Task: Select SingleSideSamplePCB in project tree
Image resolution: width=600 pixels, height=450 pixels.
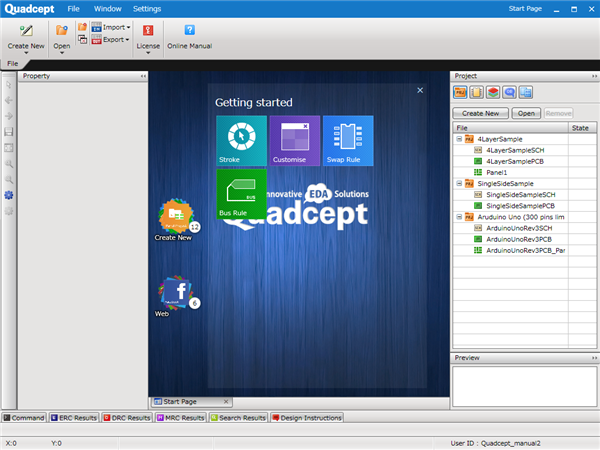Action: point(520,205)
